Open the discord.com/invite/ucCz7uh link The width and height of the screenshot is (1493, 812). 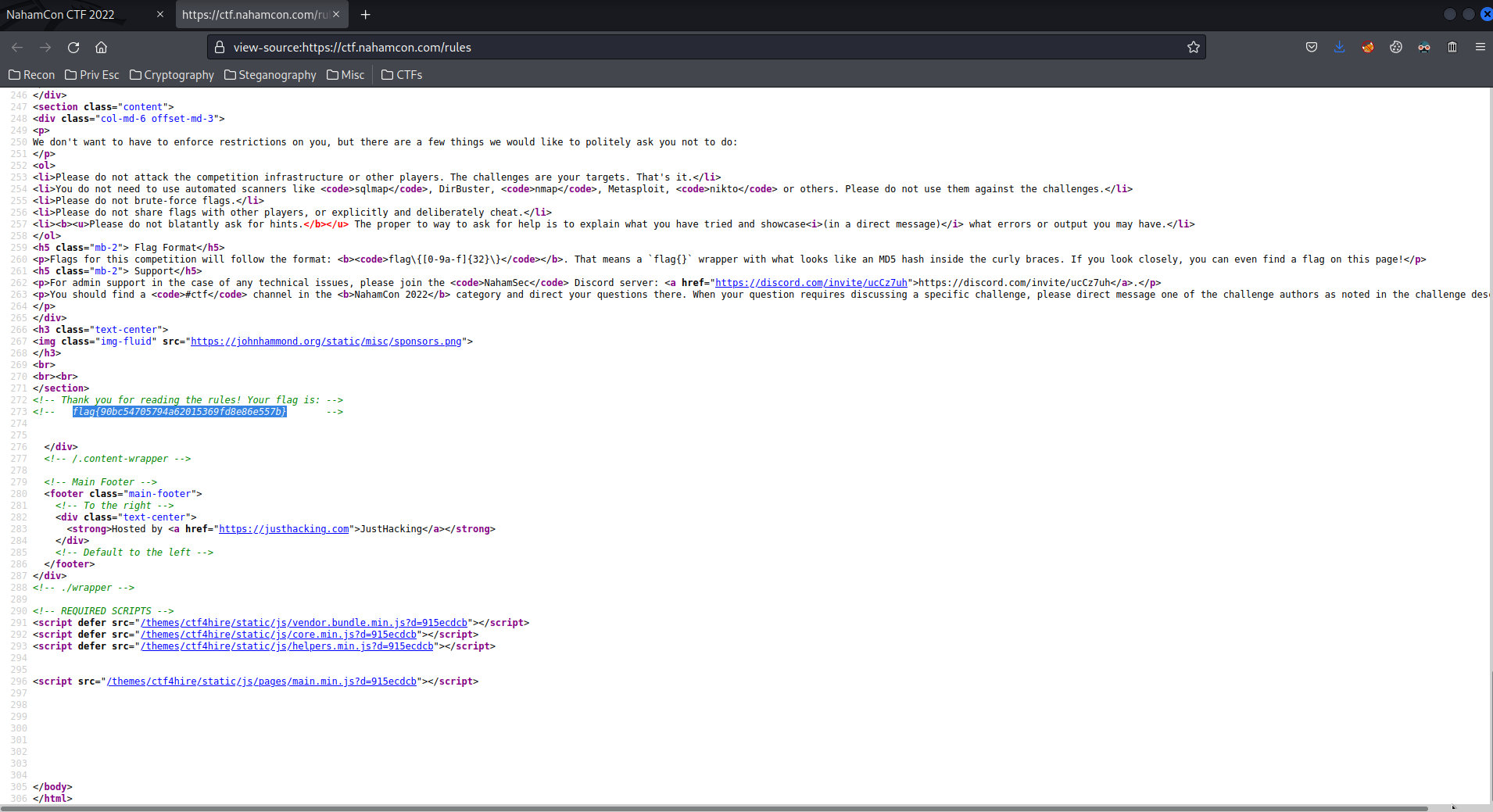[811, 283]
